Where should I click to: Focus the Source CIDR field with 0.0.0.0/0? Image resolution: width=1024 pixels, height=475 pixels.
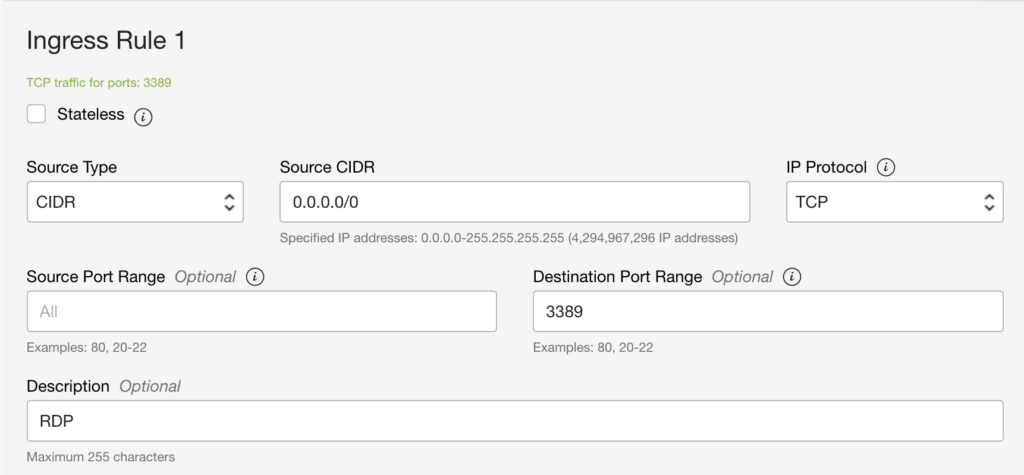click(x=514, y=203)
